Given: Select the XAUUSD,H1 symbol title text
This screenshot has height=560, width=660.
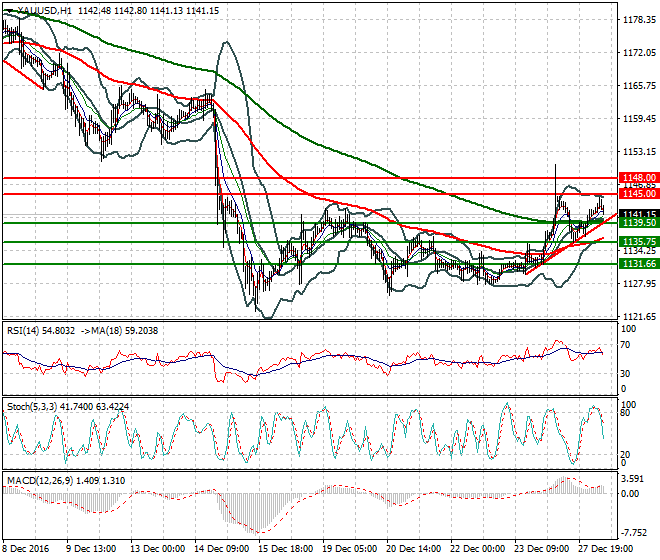Looking at the screenshot, I should pyautogui.click(x=42, y=9).
